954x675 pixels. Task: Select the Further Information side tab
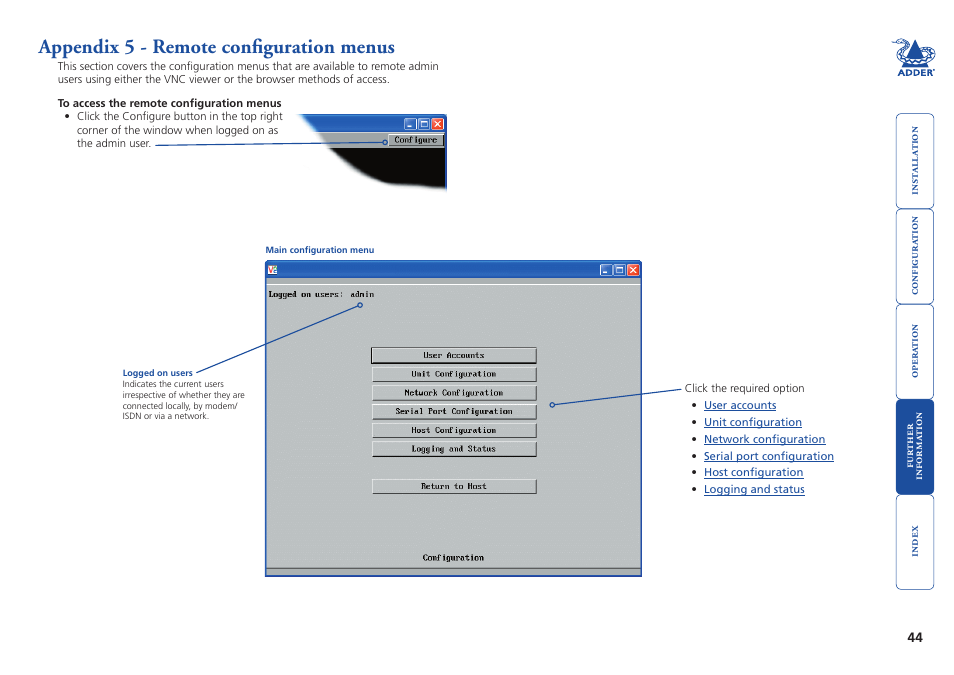click(914, 447)
